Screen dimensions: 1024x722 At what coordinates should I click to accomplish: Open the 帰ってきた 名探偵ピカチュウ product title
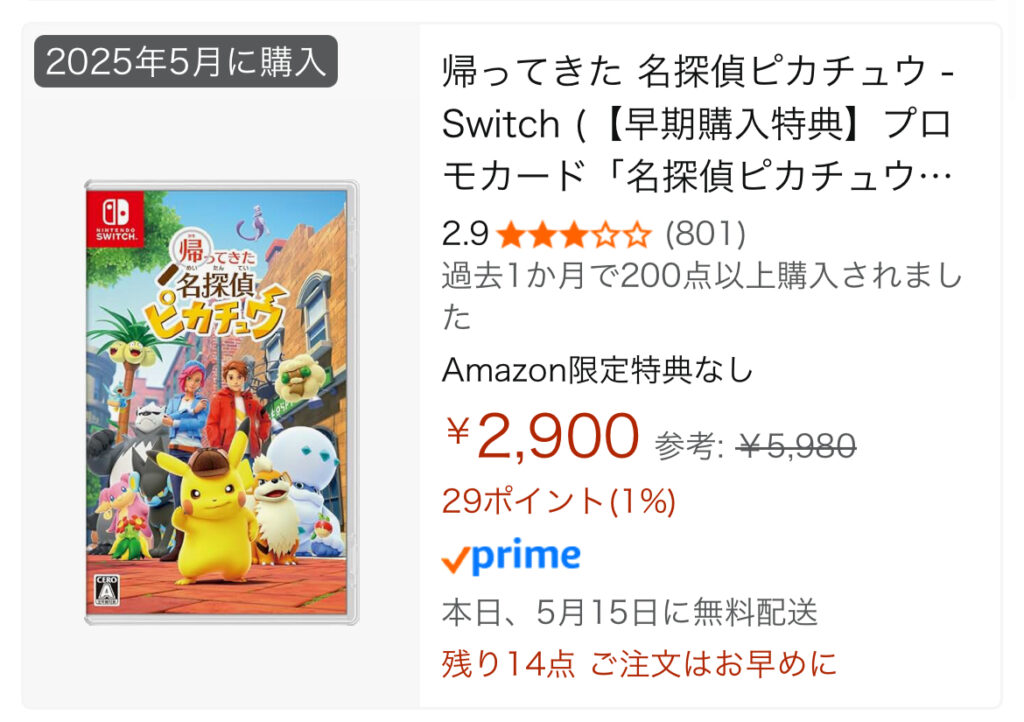tap(698, 123)
